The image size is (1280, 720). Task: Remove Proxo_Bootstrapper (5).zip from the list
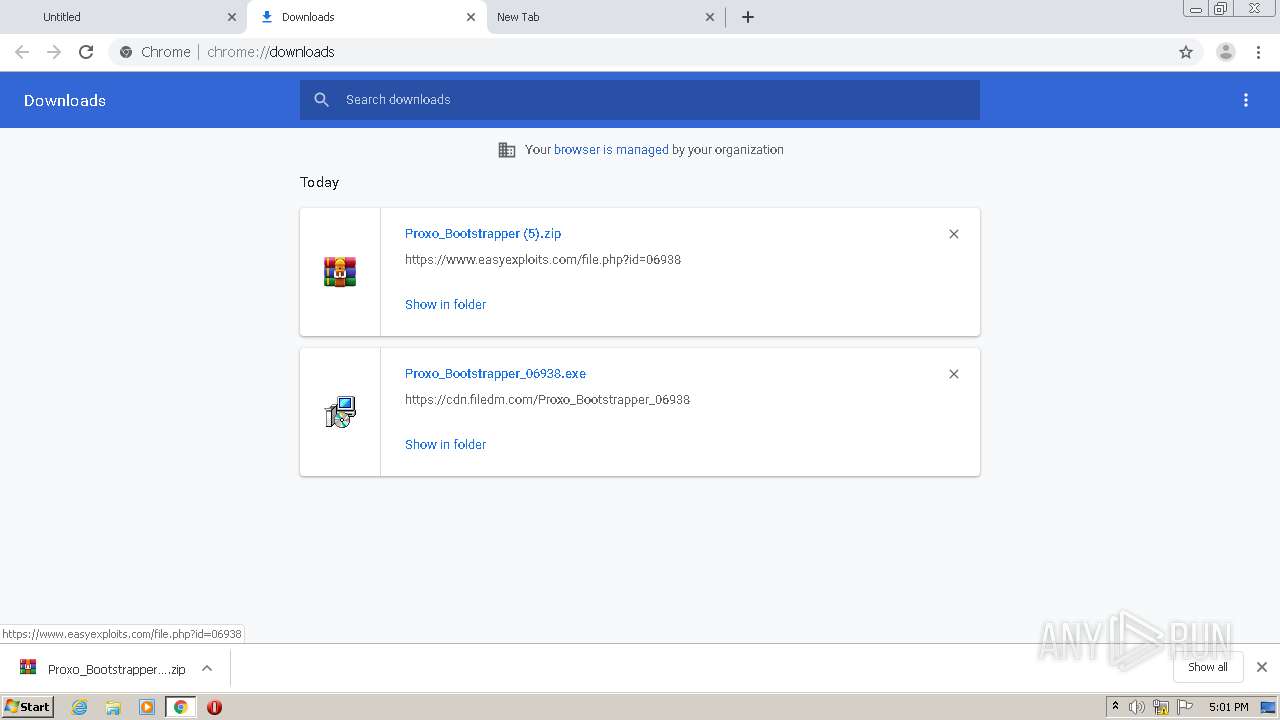(954, 234)
